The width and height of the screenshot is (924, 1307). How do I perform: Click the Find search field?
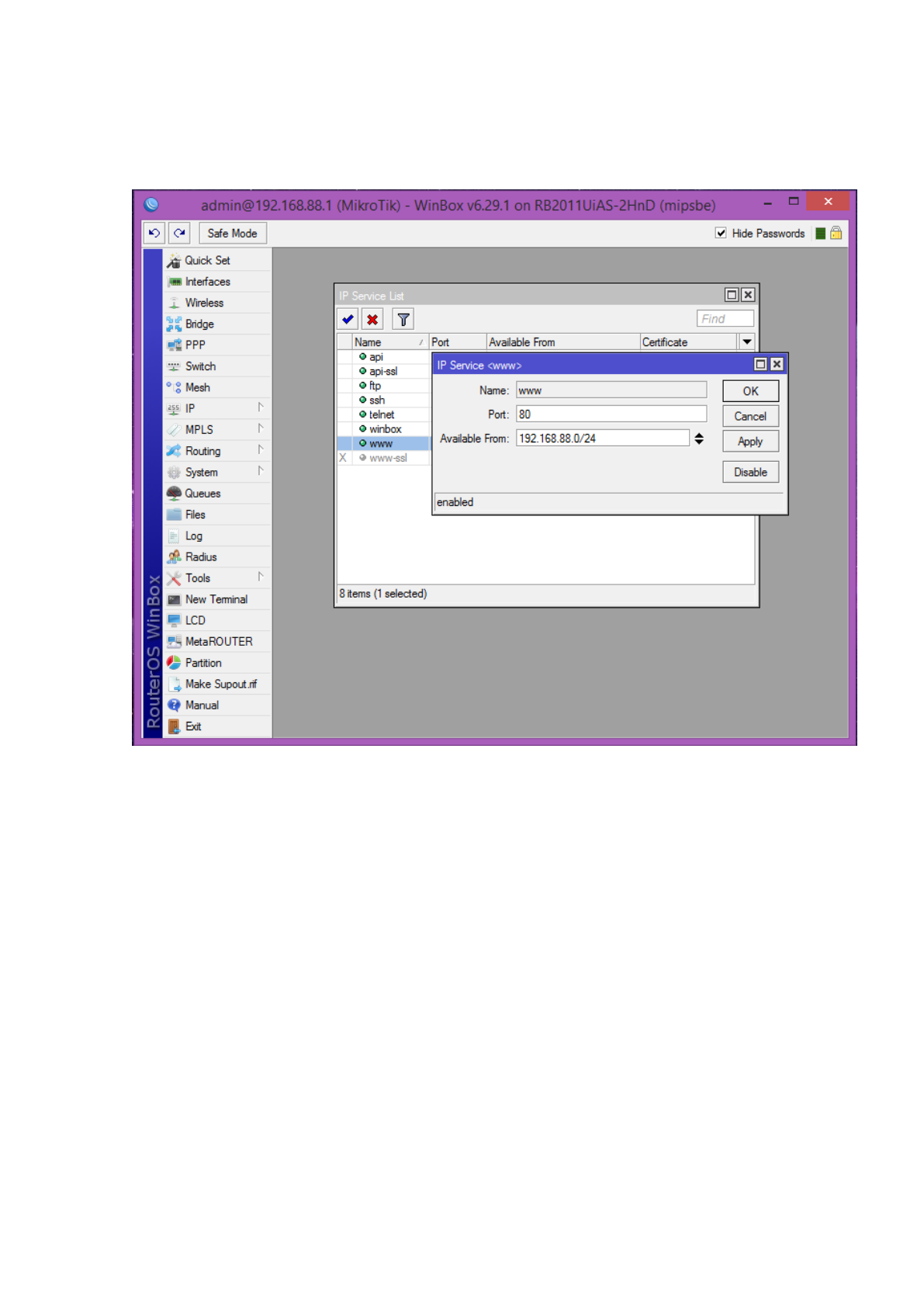click(x=725, y=318)
